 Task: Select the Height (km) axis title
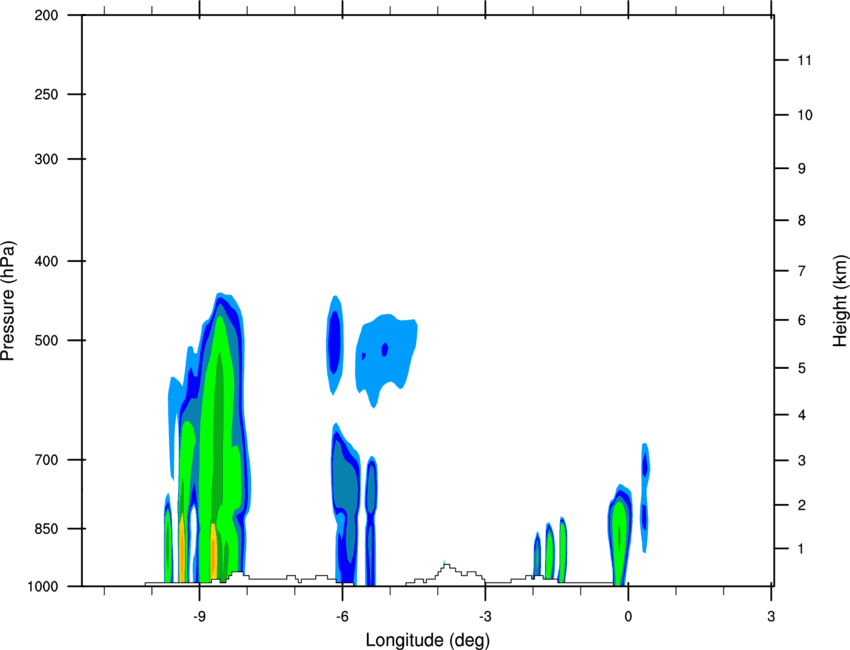coord(840,301)
